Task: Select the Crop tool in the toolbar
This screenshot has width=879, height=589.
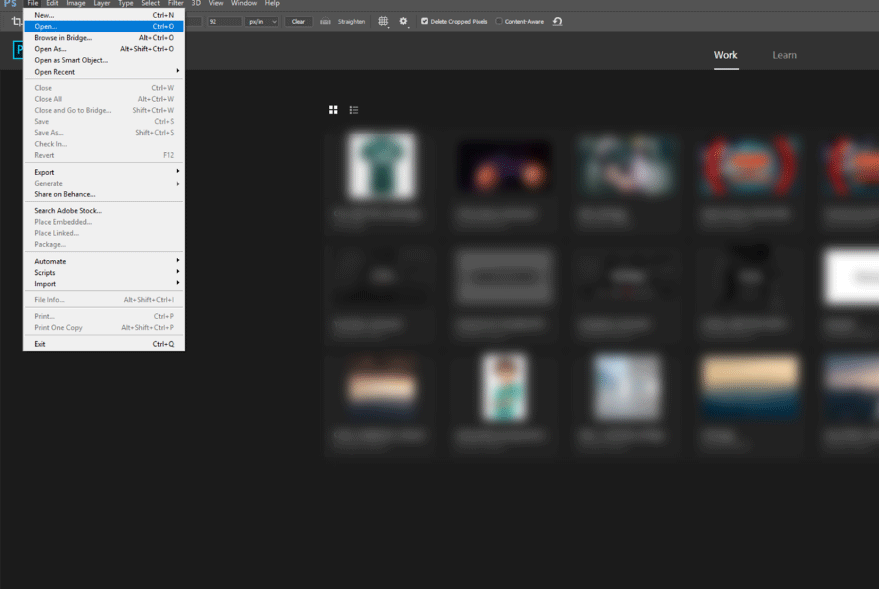Action: [14, 21]
